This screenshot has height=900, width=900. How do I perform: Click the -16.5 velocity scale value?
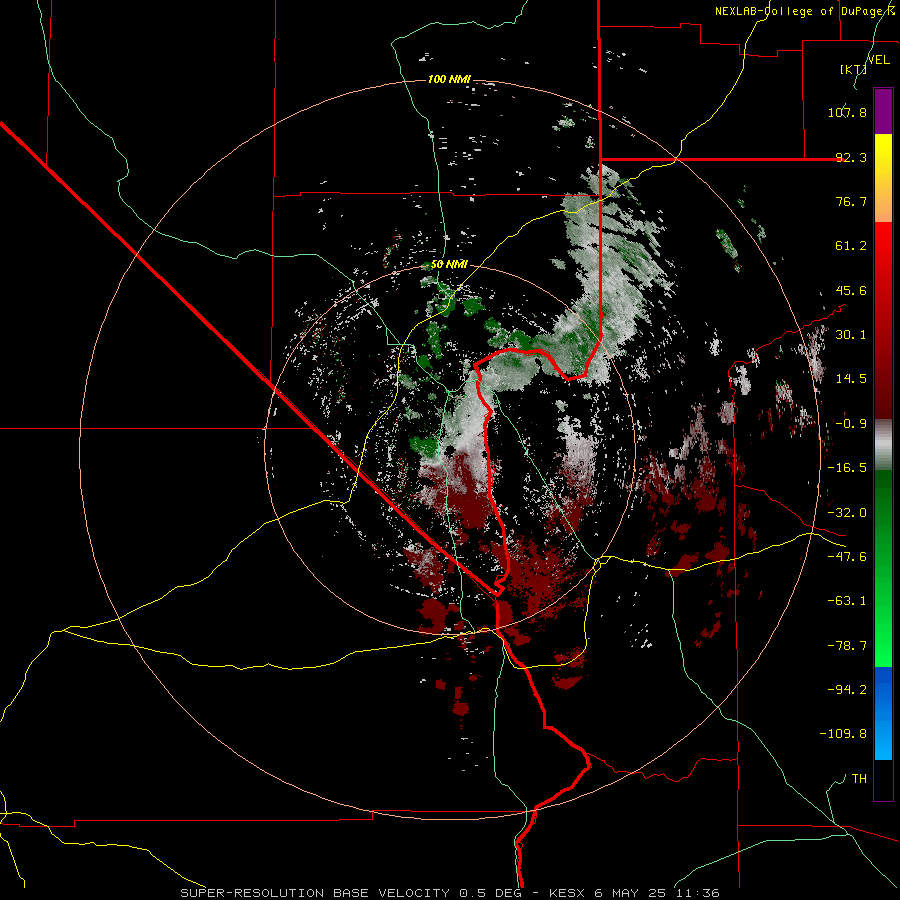point(847,468)
